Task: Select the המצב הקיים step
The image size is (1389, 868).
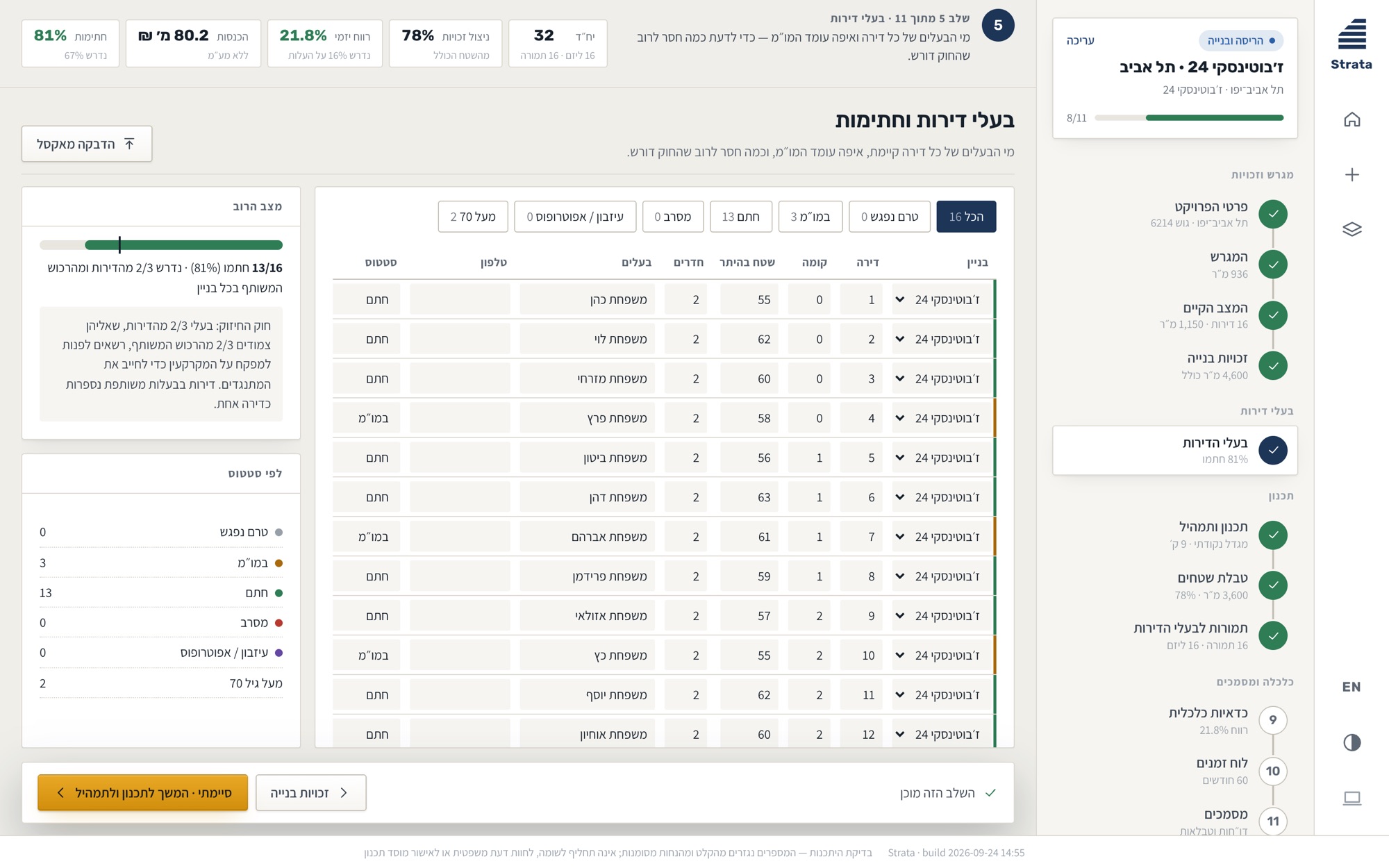Action: (x=1175, y=315)
